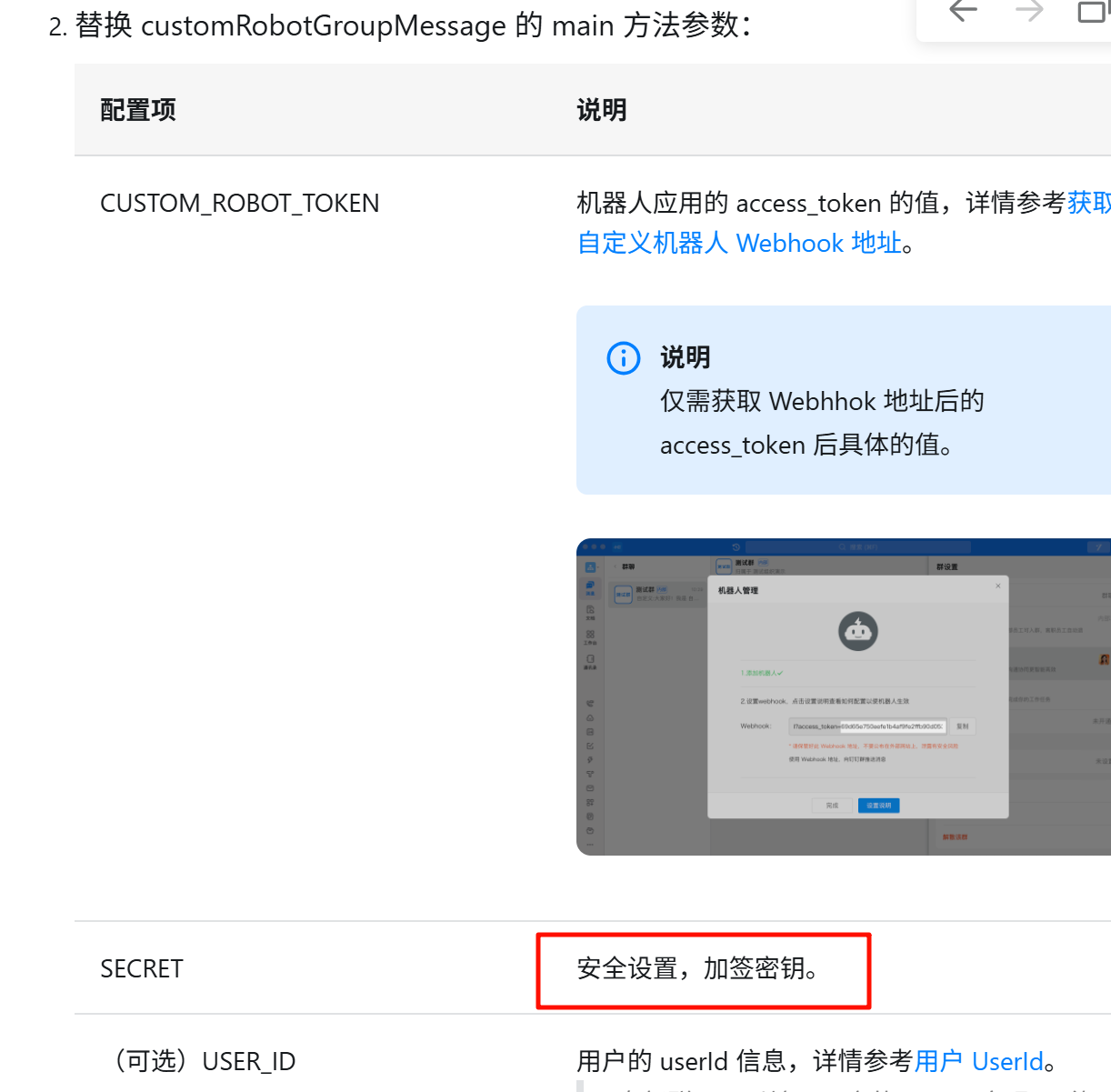Click the Webhook access_token input field
This screenshot has height=1092, width=1111.
coord(867,726)
